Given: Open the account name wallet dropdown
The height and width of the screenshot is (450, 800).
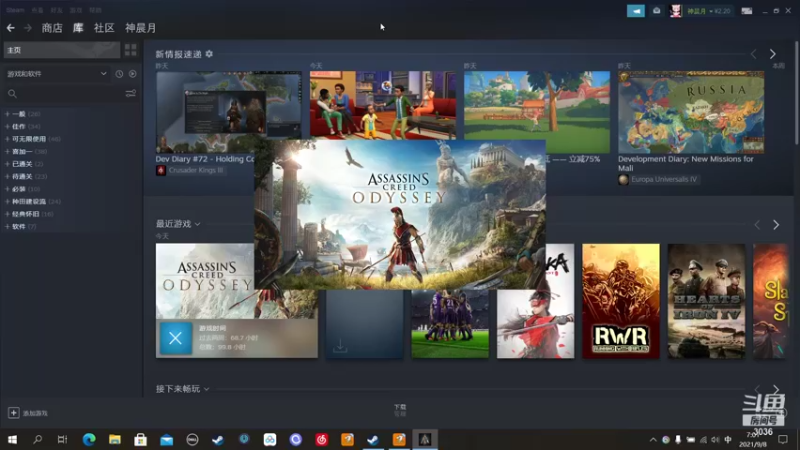Looking at the screenshot, I should click(x=708, y=11).
